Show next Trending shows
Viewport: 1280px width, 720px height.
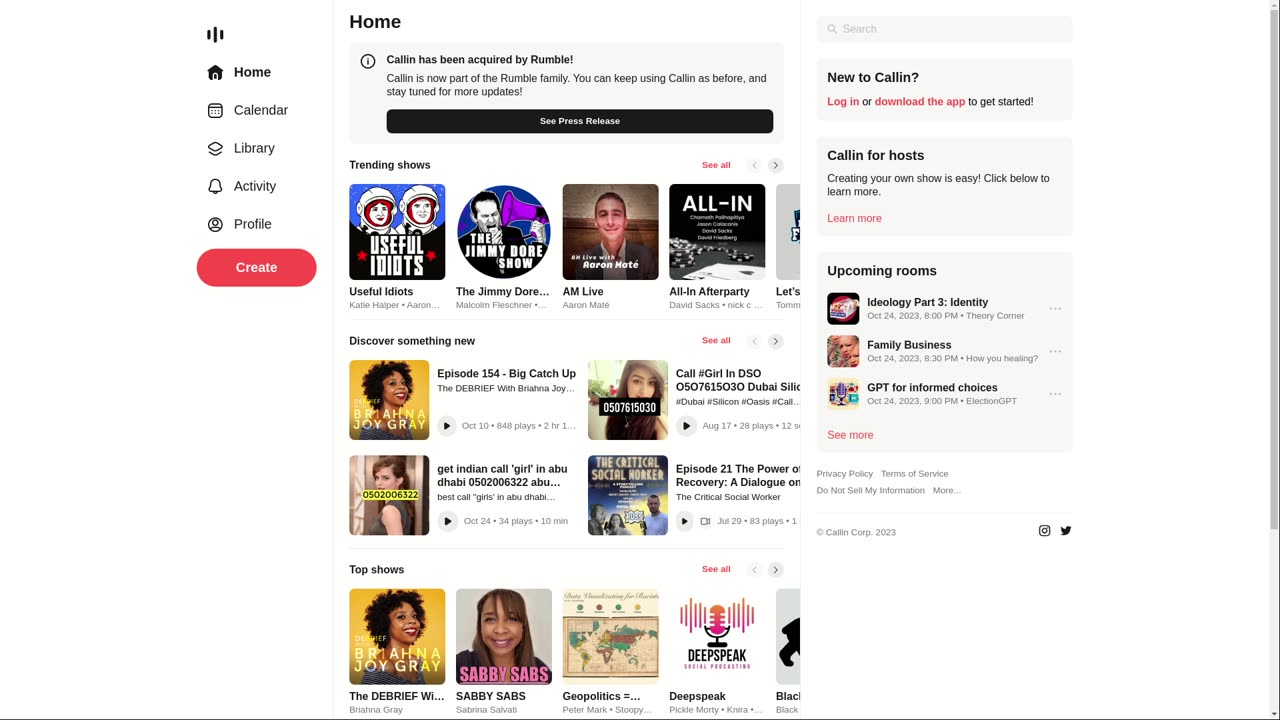click(776, 166)
